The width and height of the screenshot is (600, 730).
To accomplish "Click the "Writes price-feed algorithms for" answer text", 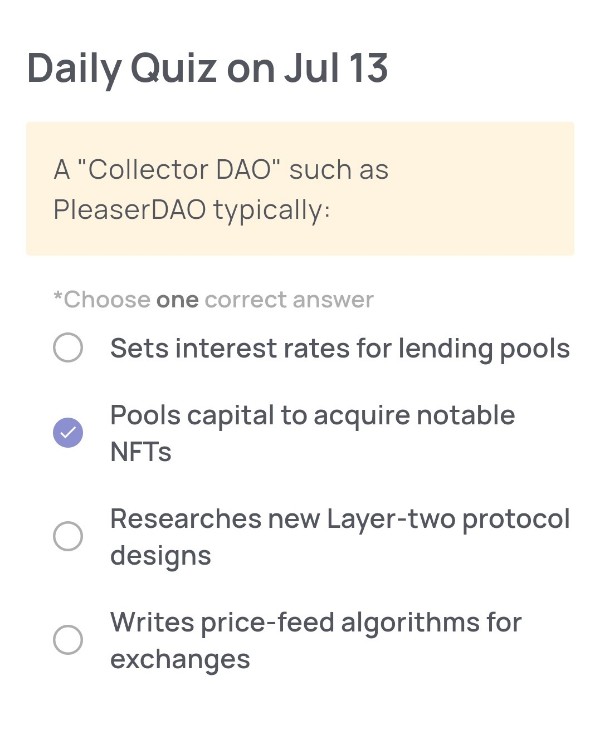I will point(316,623).
